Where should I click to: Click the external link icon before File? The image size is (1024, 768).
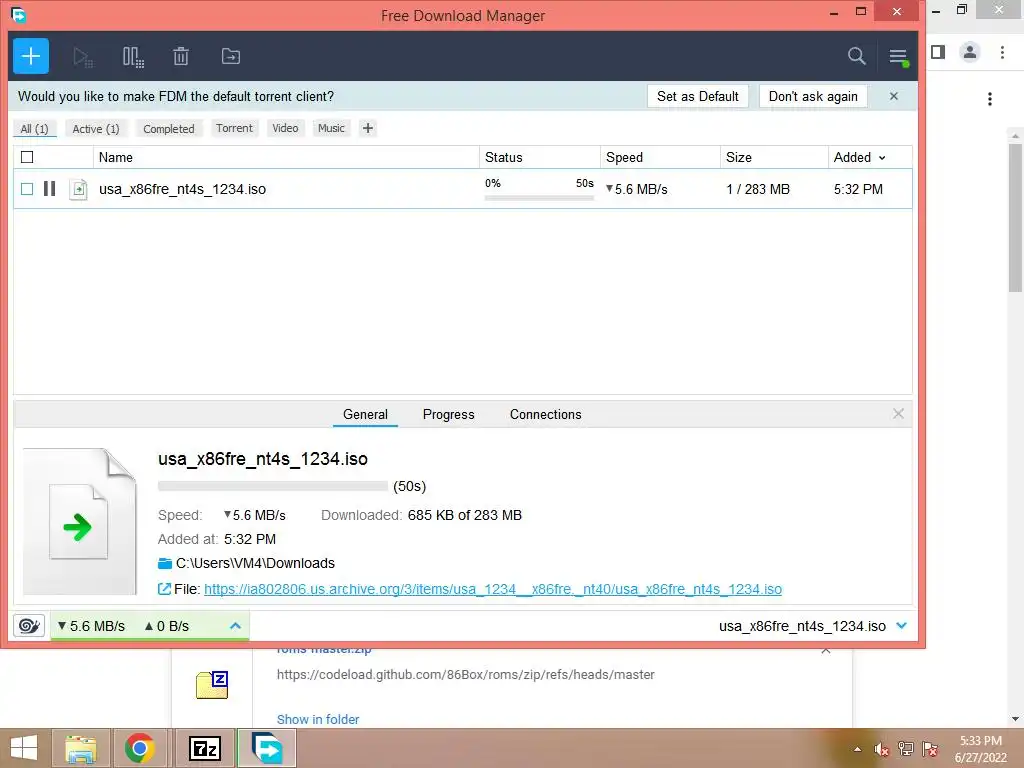point(165,589)
